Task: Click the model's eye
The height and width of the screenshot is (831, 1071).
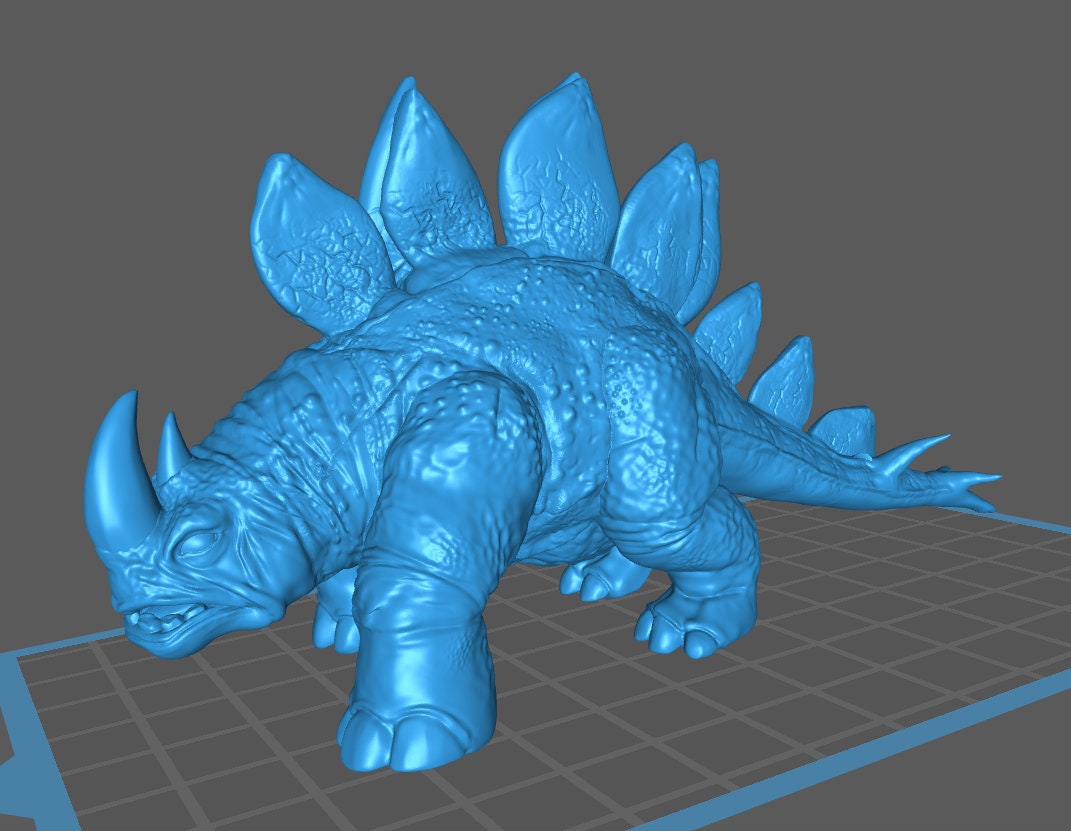Action: tap(193, 547)
